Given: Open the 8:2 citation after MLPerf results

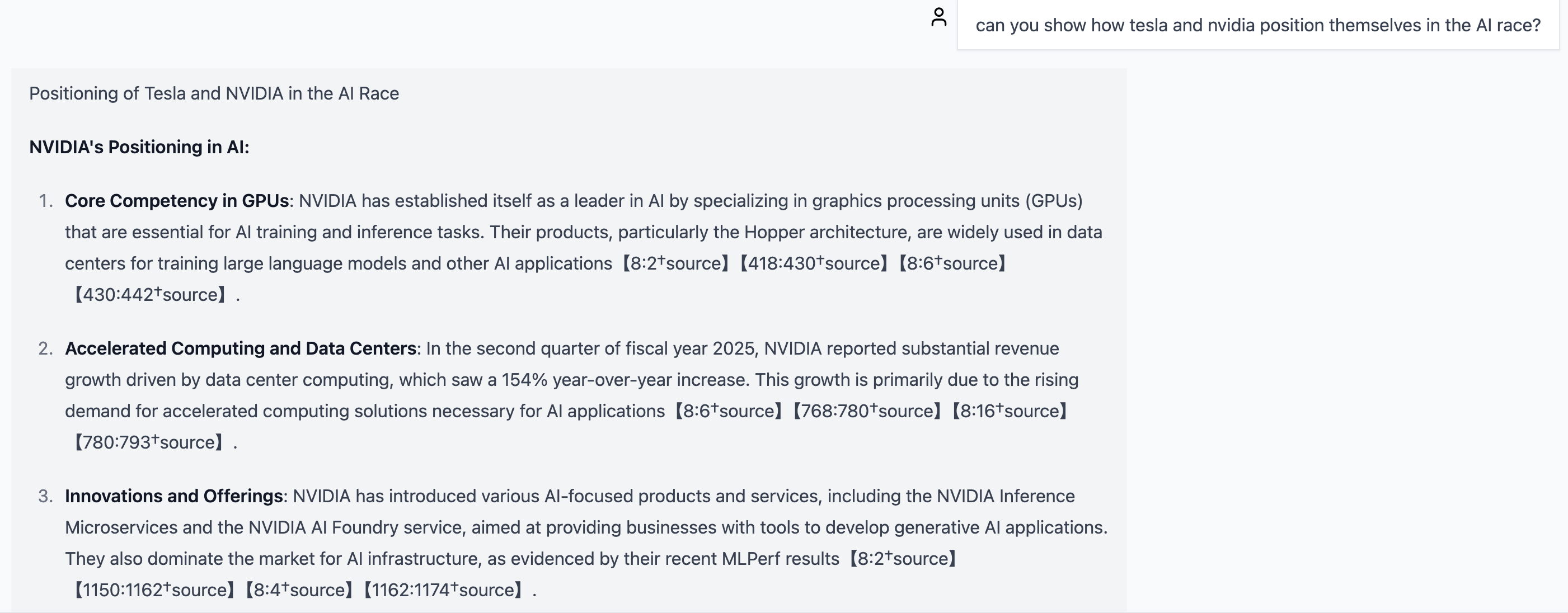Looking at the screenshot, I should (903, 559).
